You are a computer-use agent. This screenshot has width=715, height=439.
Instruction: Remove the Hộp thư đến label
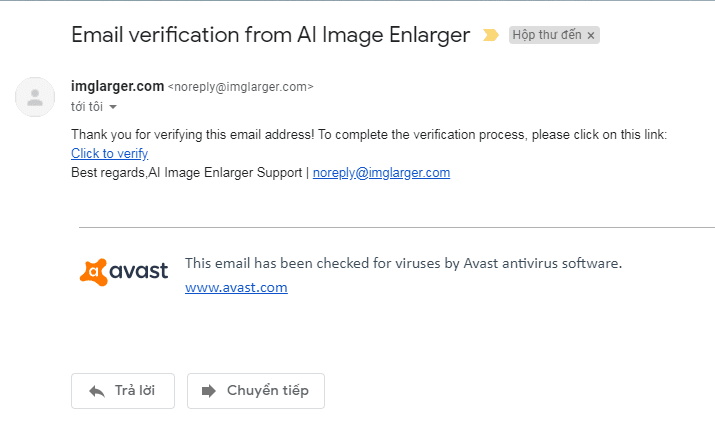click(x=591, y=36)
